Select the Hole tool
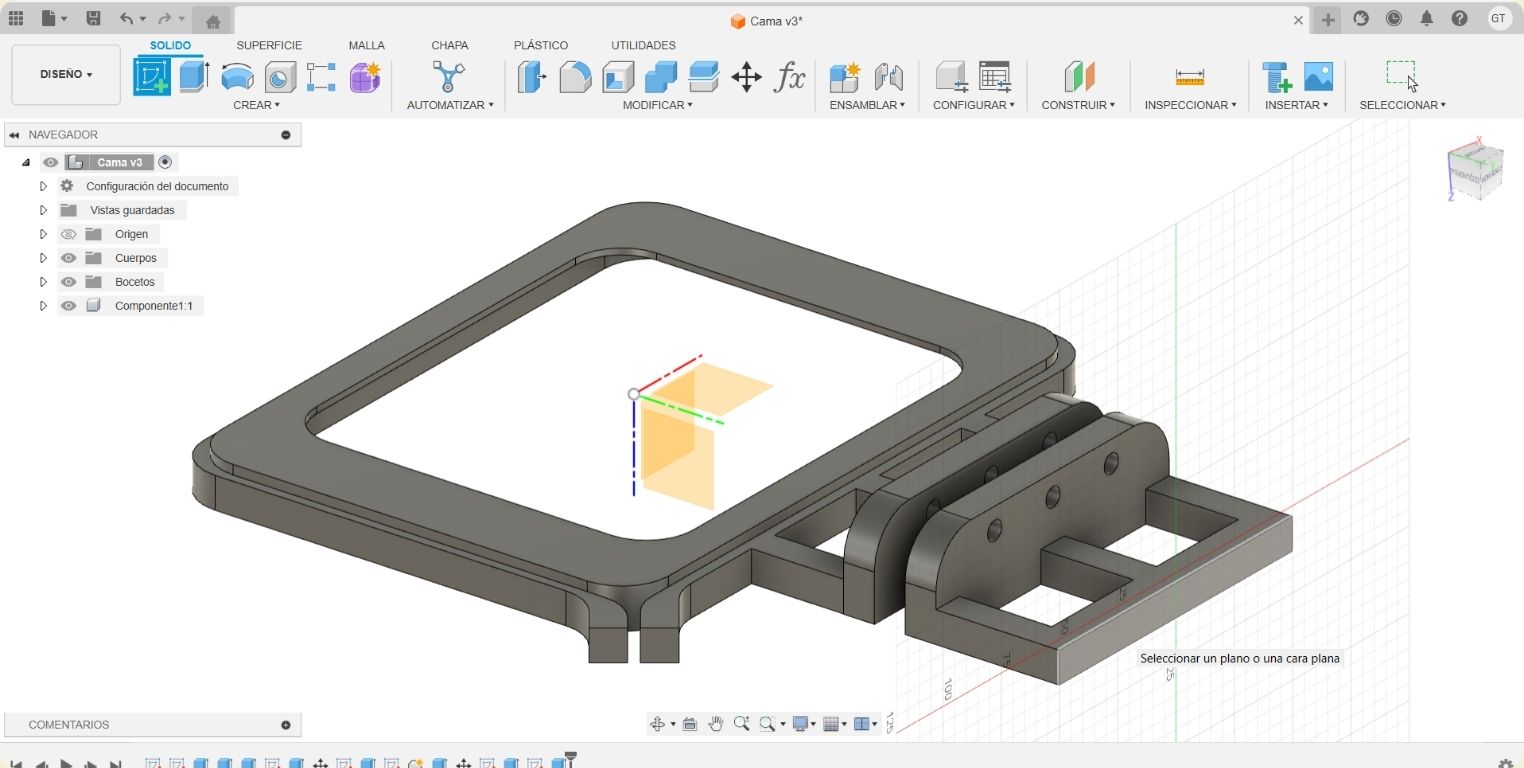Image resolution: width=1524 pixels, height=768 pixels. [280, 77]
